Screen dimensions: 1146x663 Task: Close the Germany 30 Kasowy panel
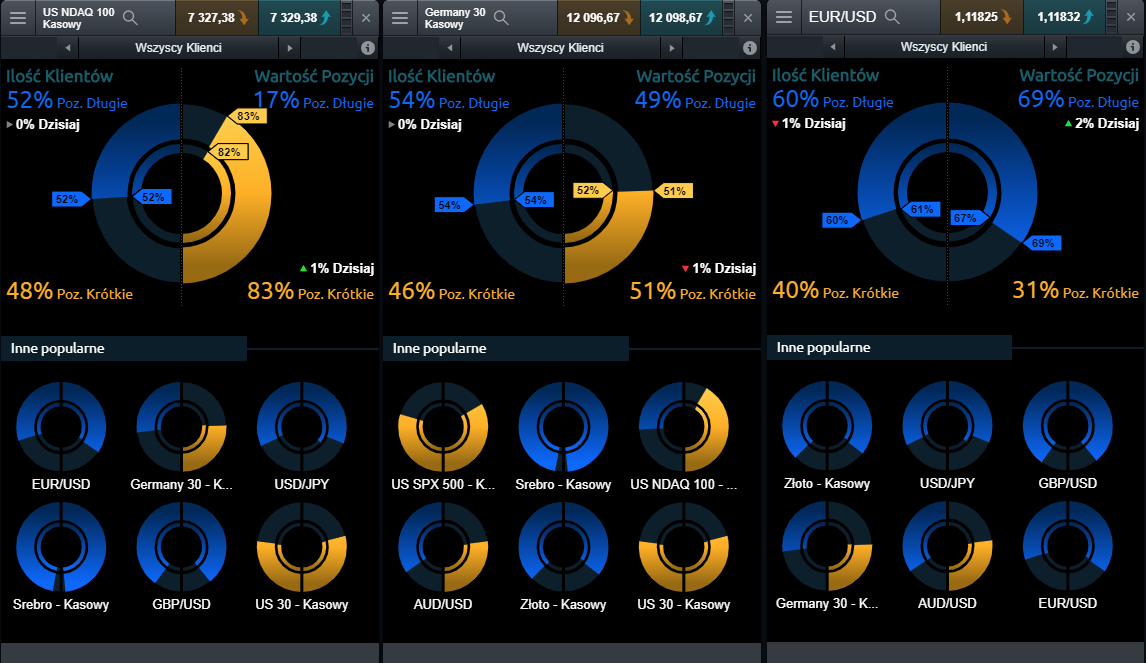click(x=747, y=17)
